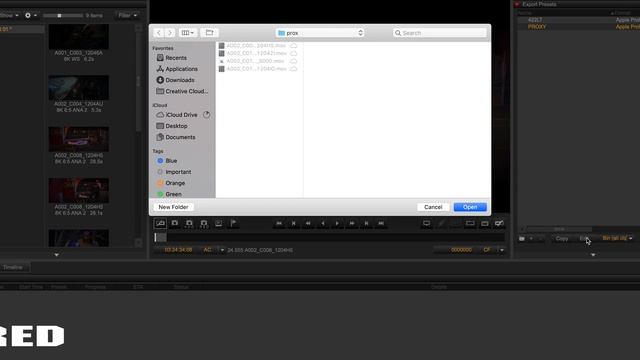Select Applications in Favorites sidebar
This screenshot has height=360, width=640.
tap(177, 69)
